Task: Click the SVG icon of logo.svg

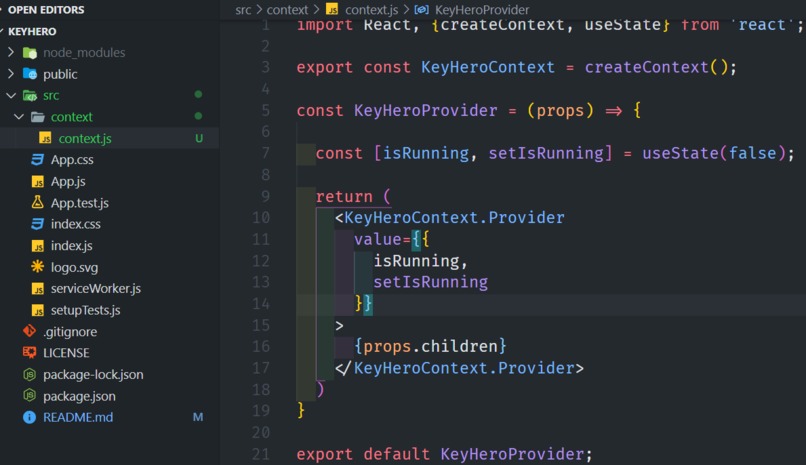Action: coord(38,267)
